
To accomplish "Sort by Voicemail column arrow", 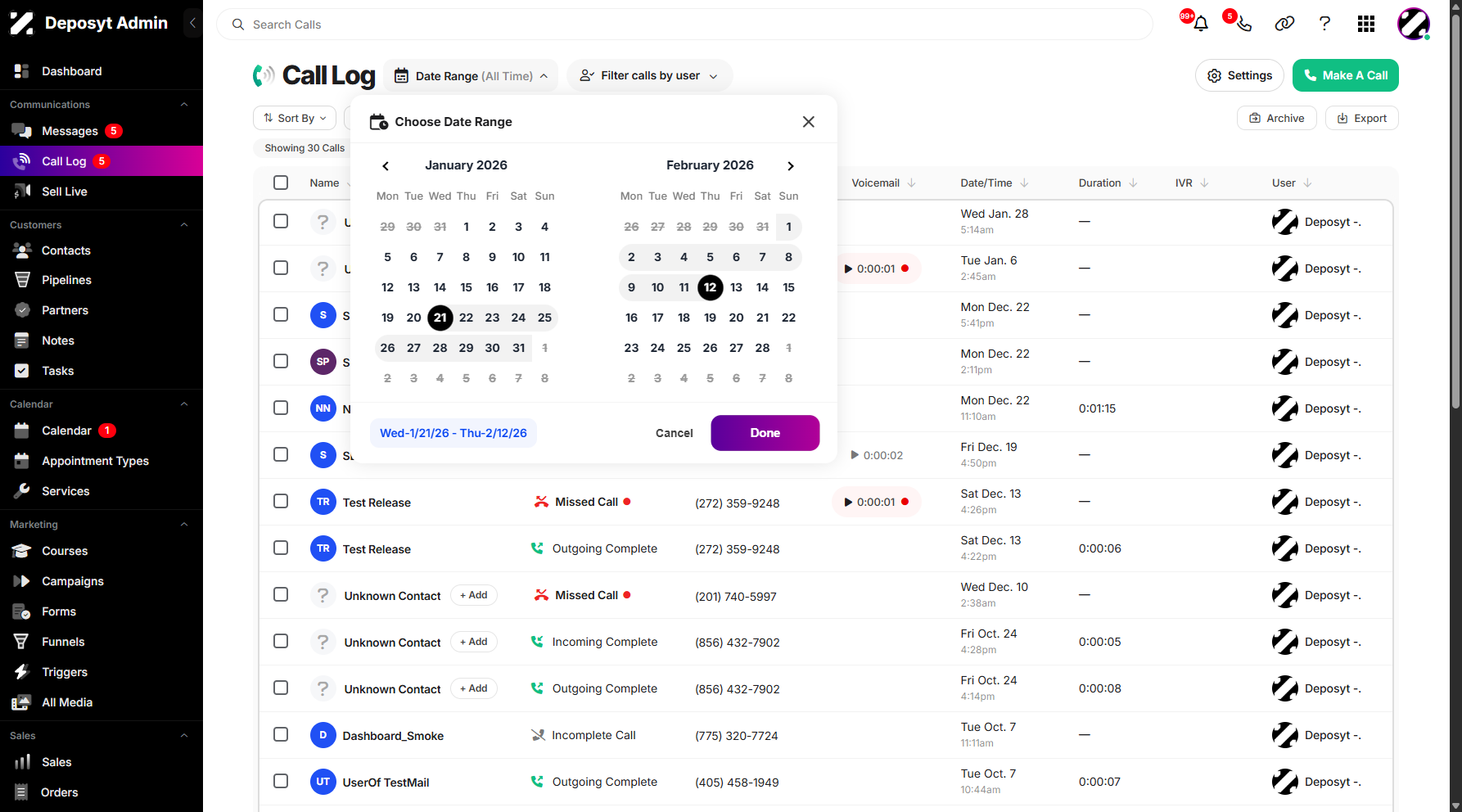I will [912, 183].
